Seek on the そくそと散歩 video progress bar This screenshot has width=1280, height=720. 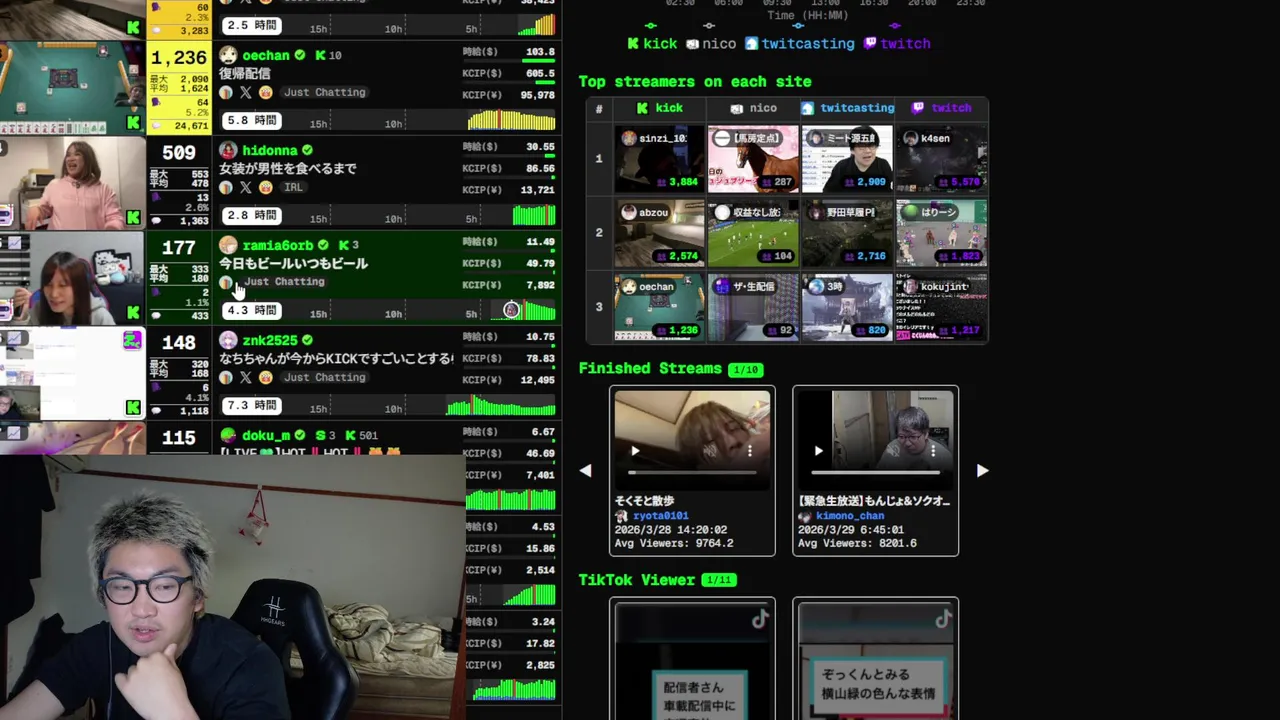(692, 471)
